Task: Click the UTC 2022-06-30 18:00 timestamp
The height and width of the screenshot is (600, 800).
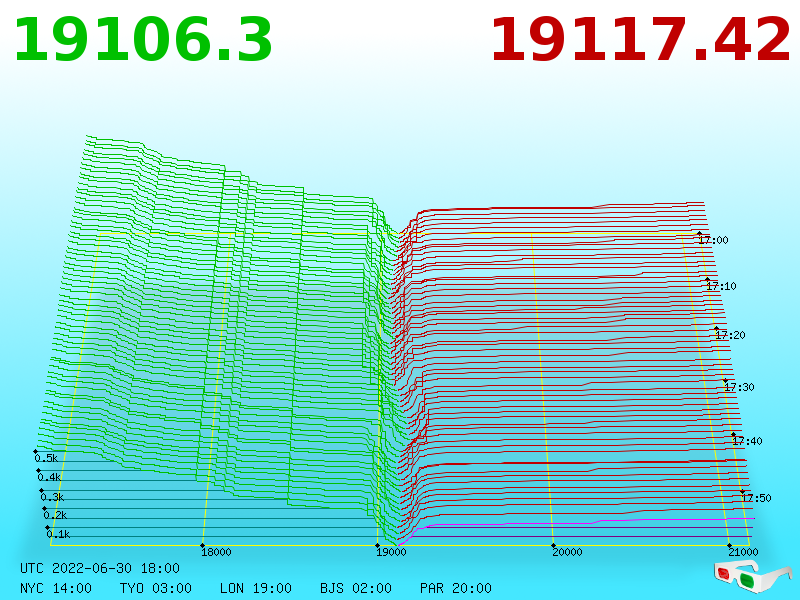Action: click(x=100, y=568)
